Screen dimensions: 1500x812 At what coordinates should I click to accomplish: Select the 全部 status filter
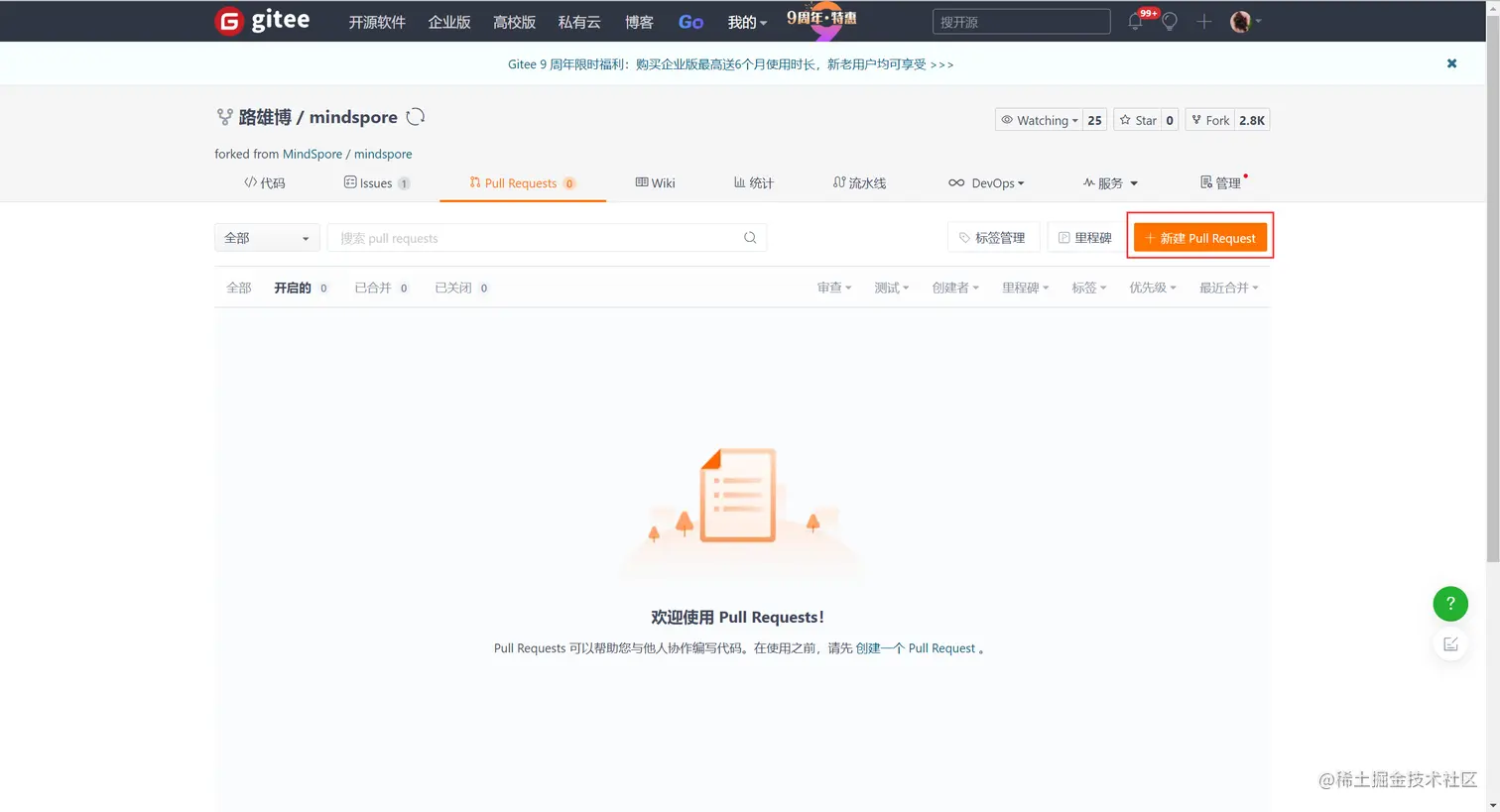pos(239,288)
